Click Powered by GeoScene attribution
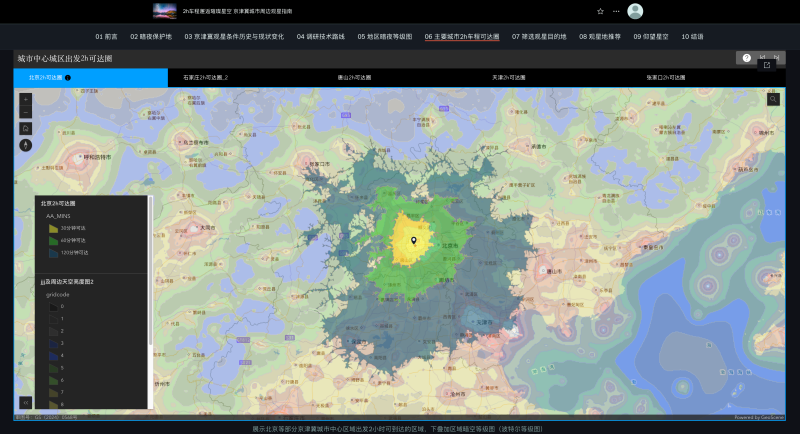This screenshot has width=800, height=434. click(x=759, y=417)
